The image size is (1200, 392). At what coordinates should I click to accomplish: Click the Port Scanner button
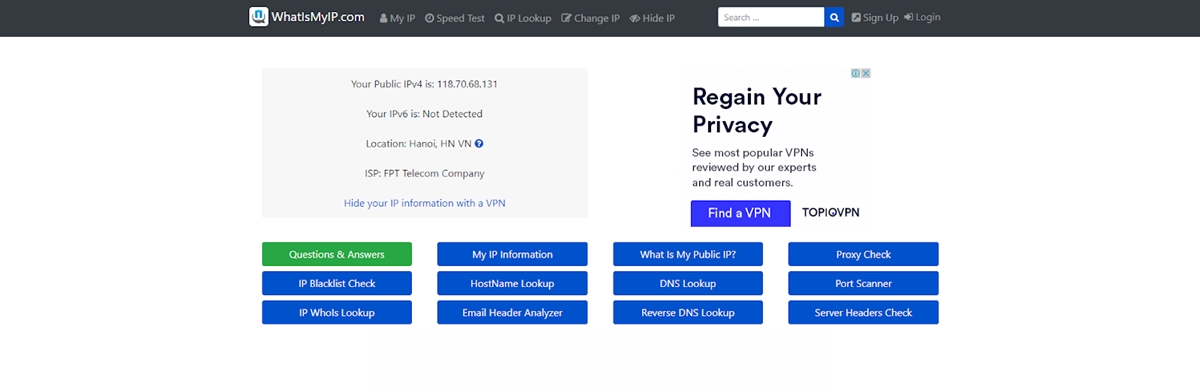pos(863,283)
